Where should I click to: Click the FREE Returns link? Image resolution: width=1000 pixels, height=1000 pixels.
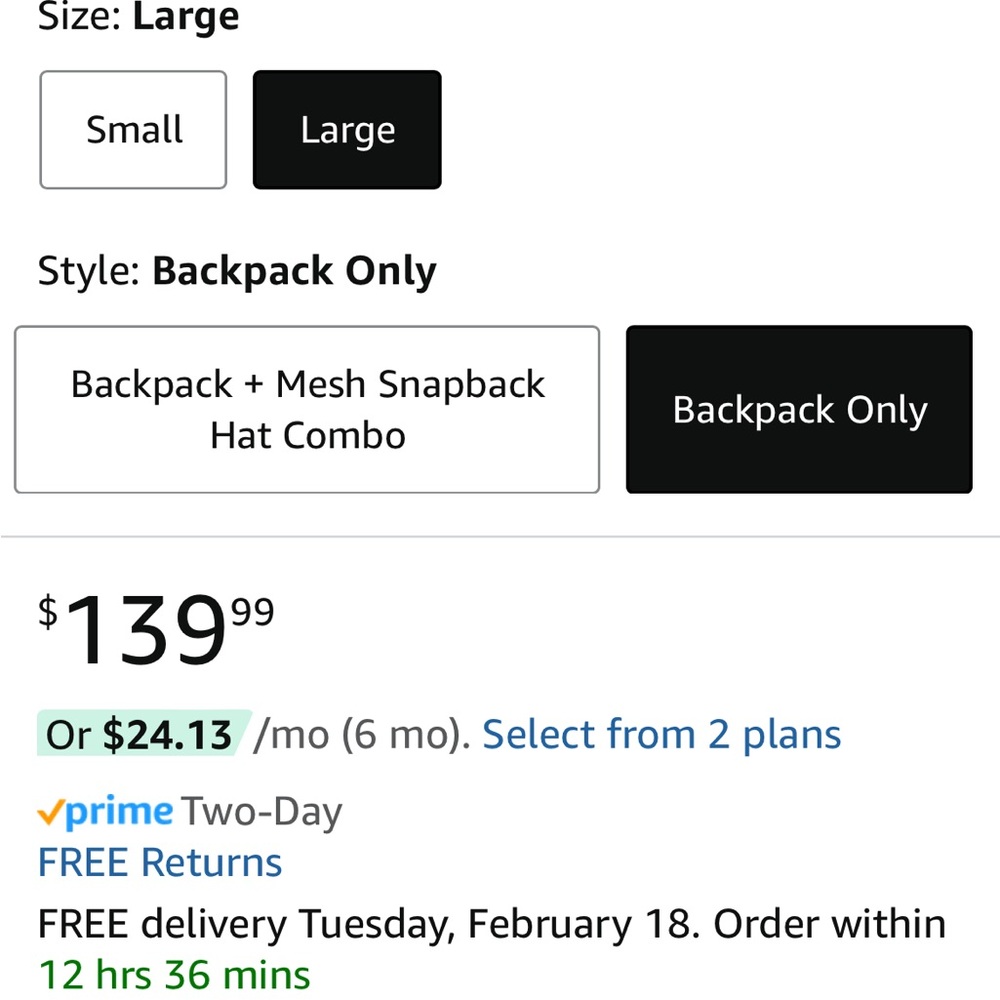[x=158, y=862]
